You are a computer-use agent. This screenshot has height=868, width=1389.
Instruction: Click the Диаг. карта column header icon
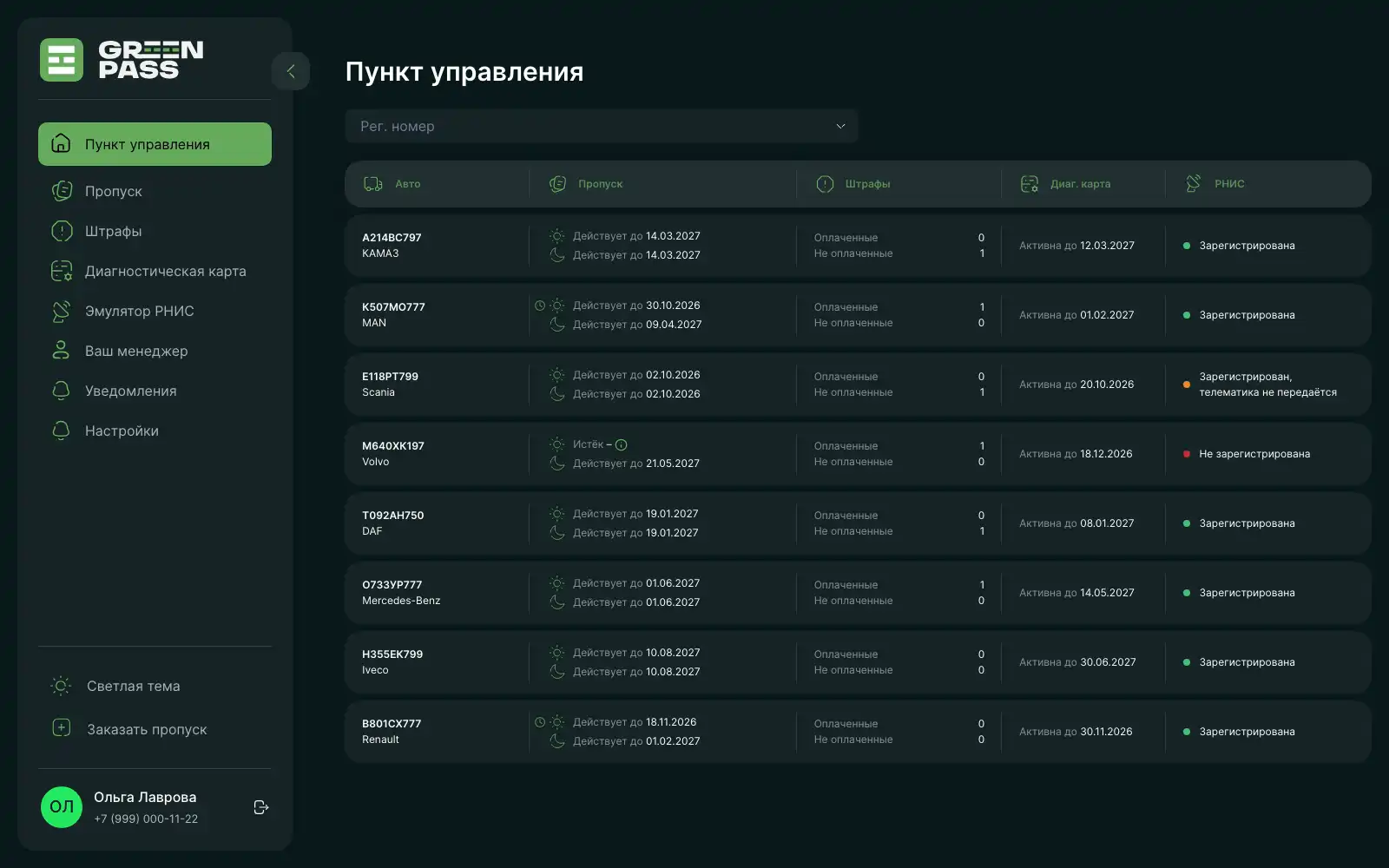[x=1030, y=184]
